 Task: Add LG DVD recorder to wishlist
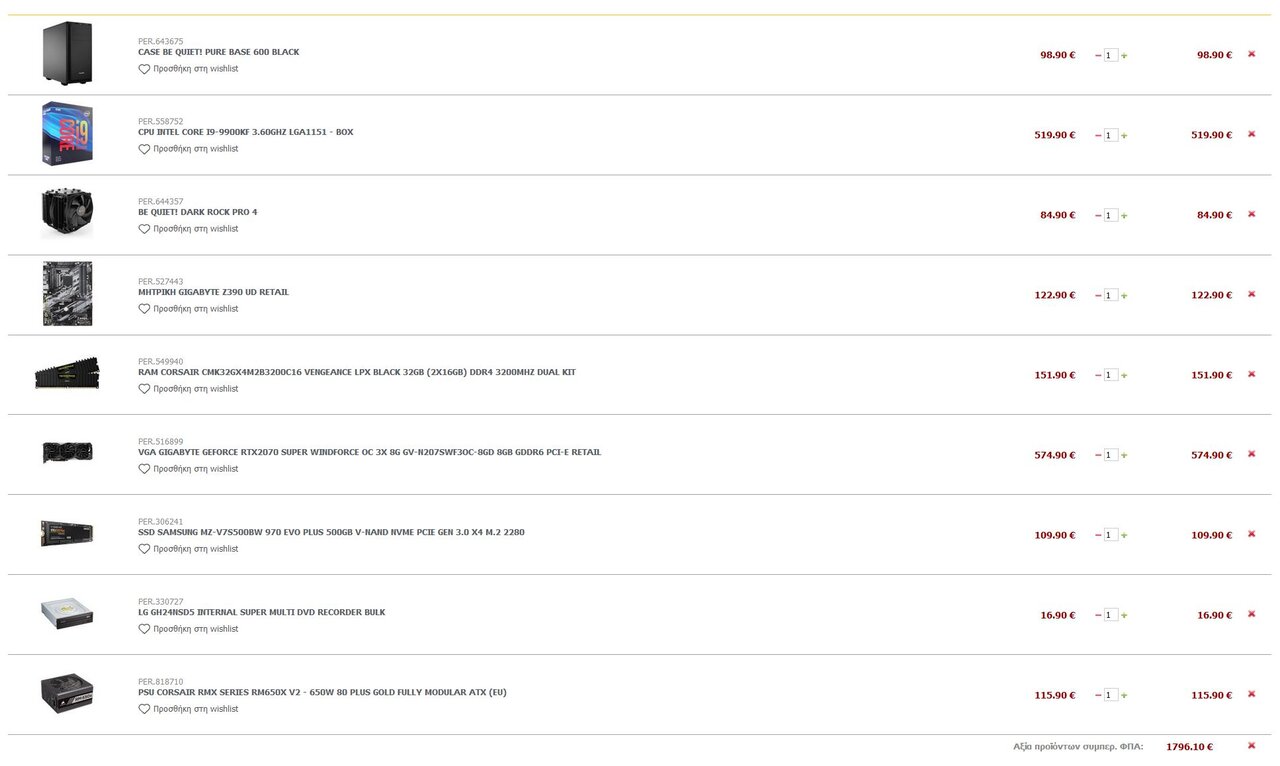coord(188,629)
